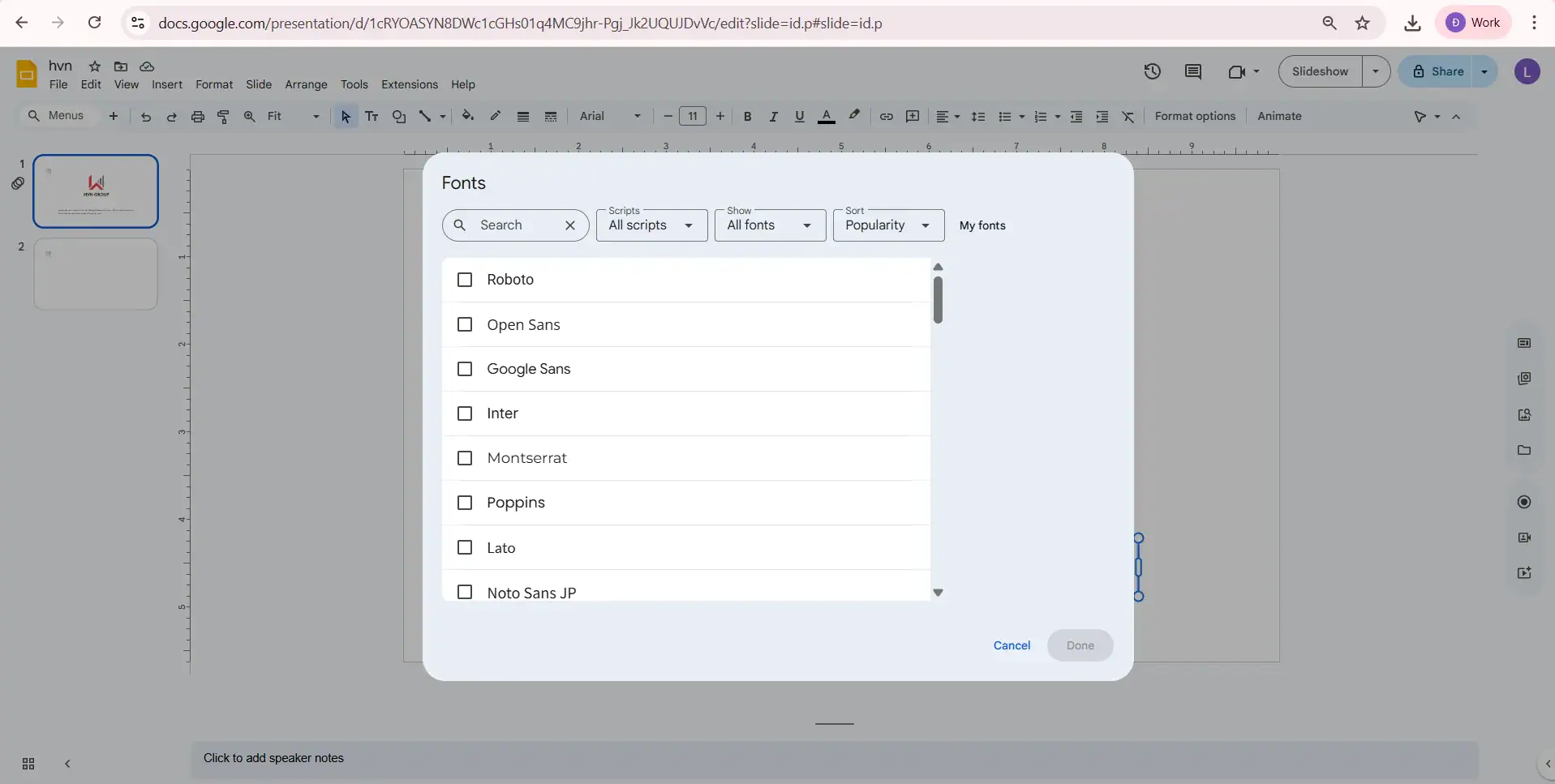Image resolution: width=1555 pixels, height=784 pixels.
Task: Click decrease indent icon
Action: click(1076, 117)
